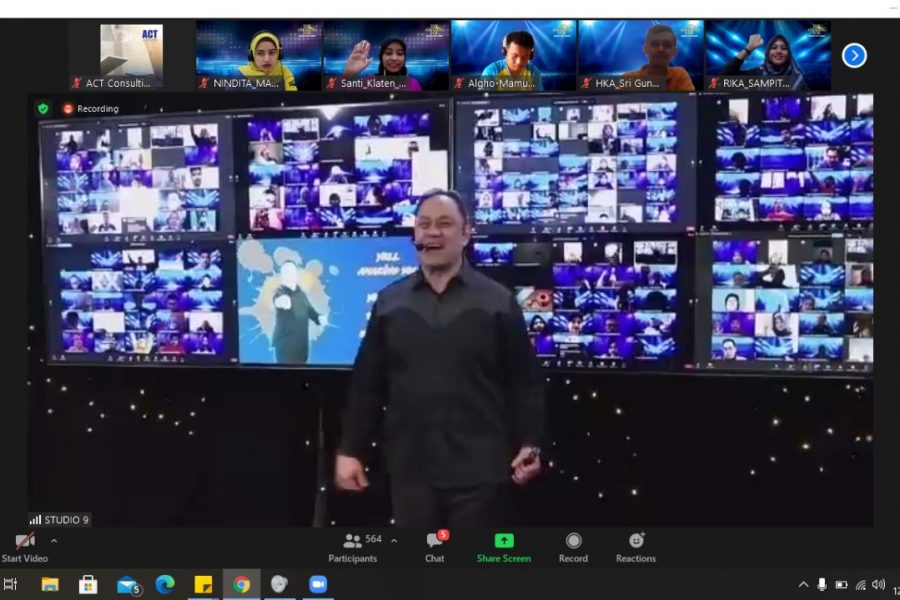The image size is (900, 600).
Task: Start video with the camera icon
Action: (25, 542)
